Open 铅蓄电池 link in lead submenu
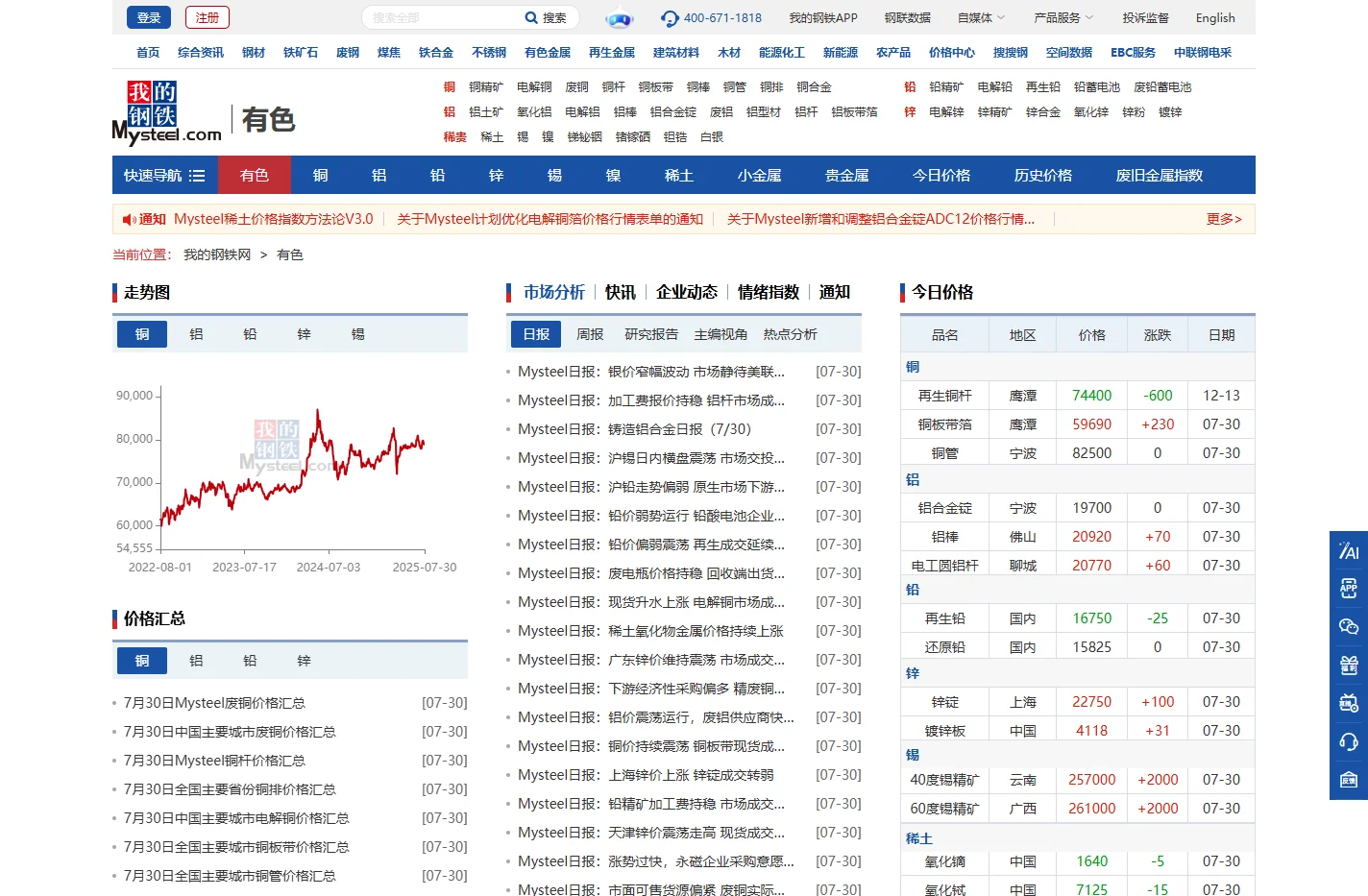This screenshot has width=1368, height=896. [x=1096, y=86]
